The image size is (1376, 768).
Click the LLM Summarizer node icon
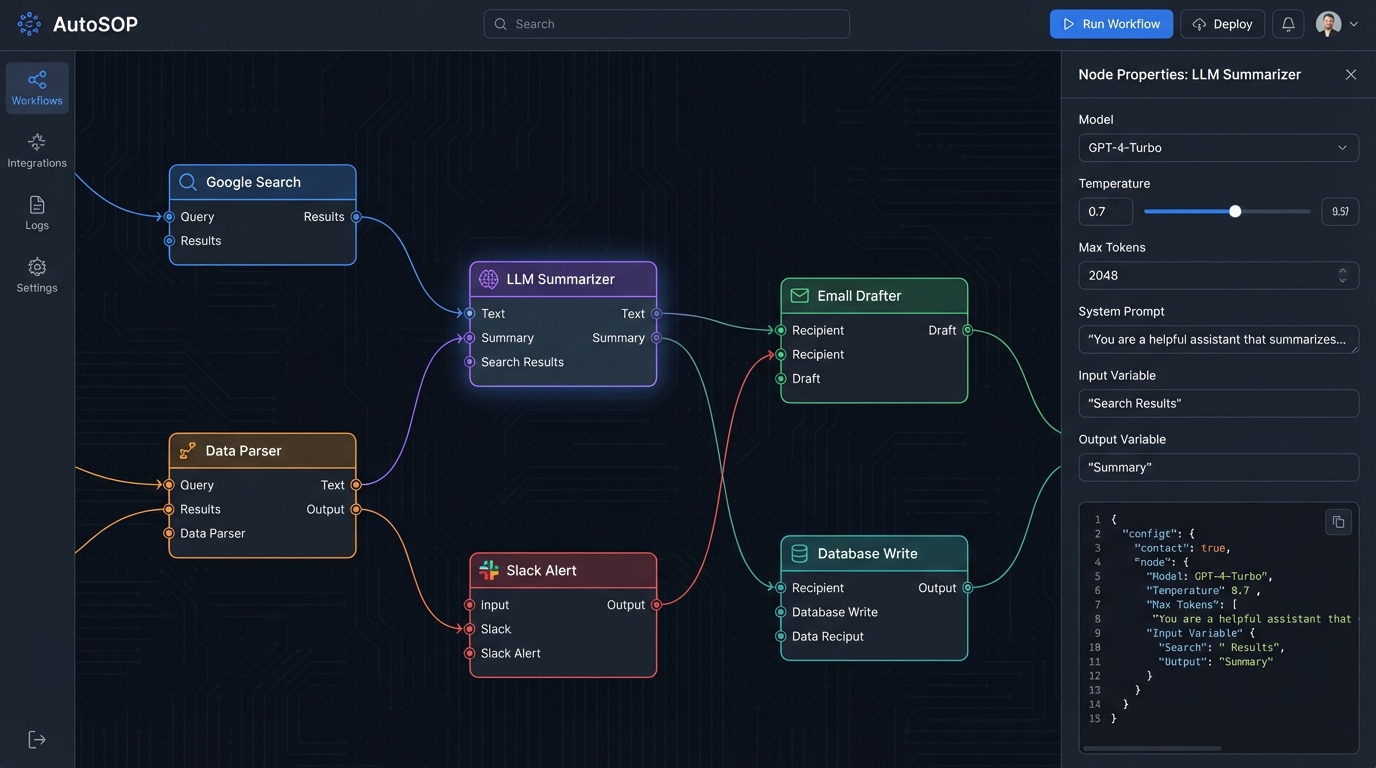coord(488,279)
